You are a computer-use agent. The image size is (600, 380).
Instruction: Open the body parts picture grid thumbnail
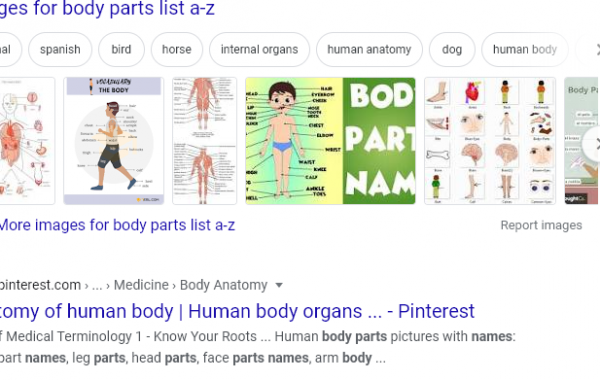[490, 141]
